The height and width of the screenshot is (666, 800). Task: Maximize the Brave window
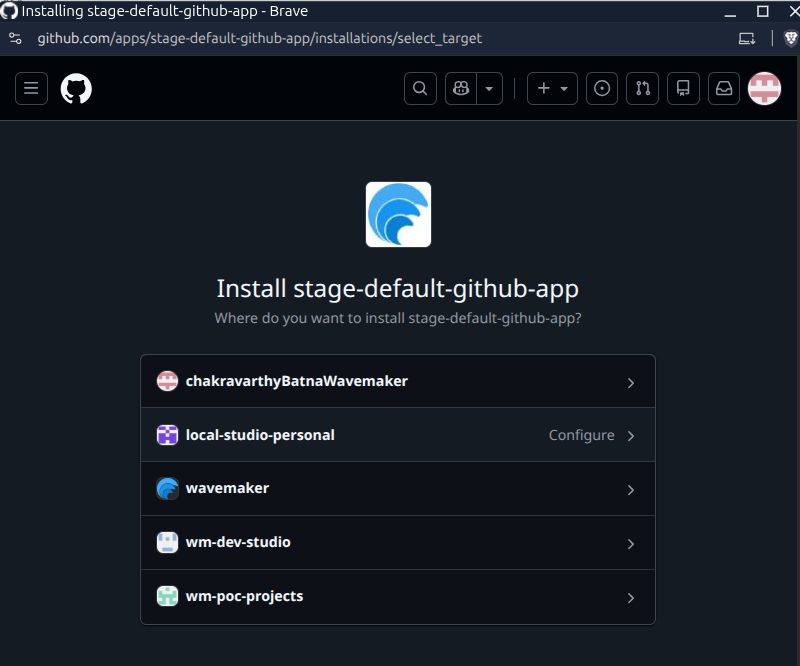(x=763, y=11)
